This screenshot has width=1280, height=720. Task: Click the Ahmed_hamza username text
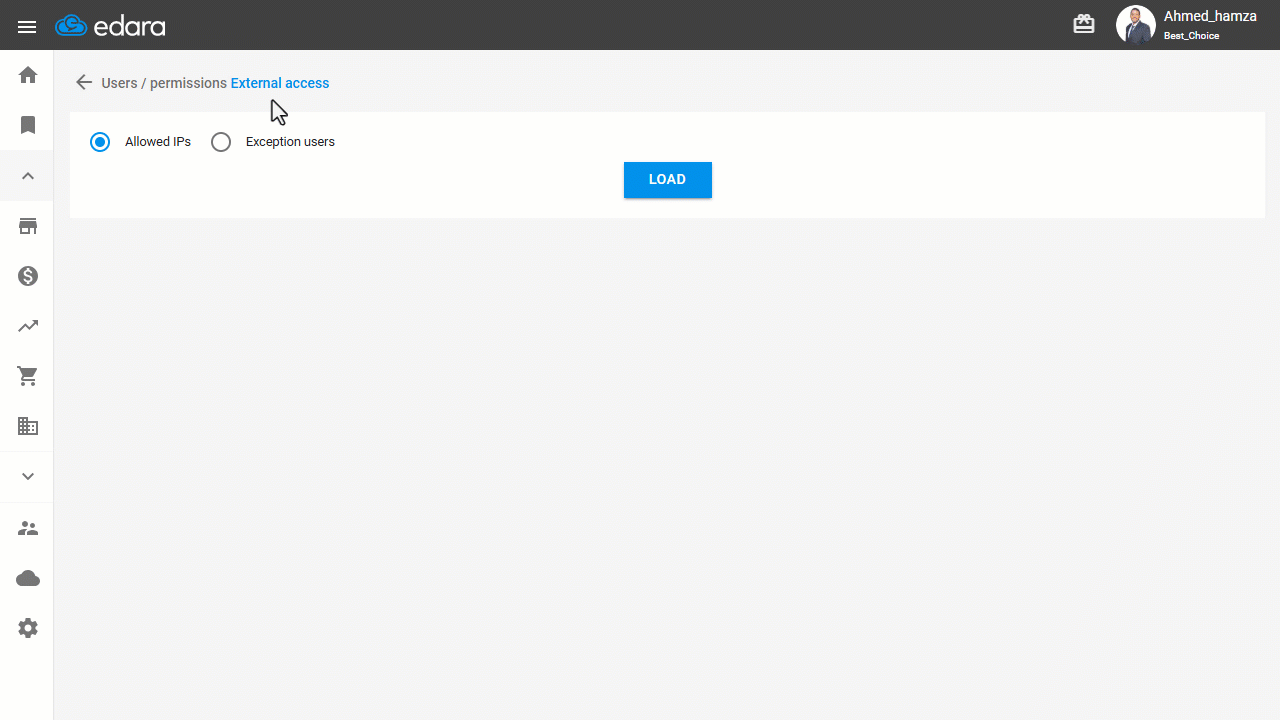click(x=1210, y=16)
